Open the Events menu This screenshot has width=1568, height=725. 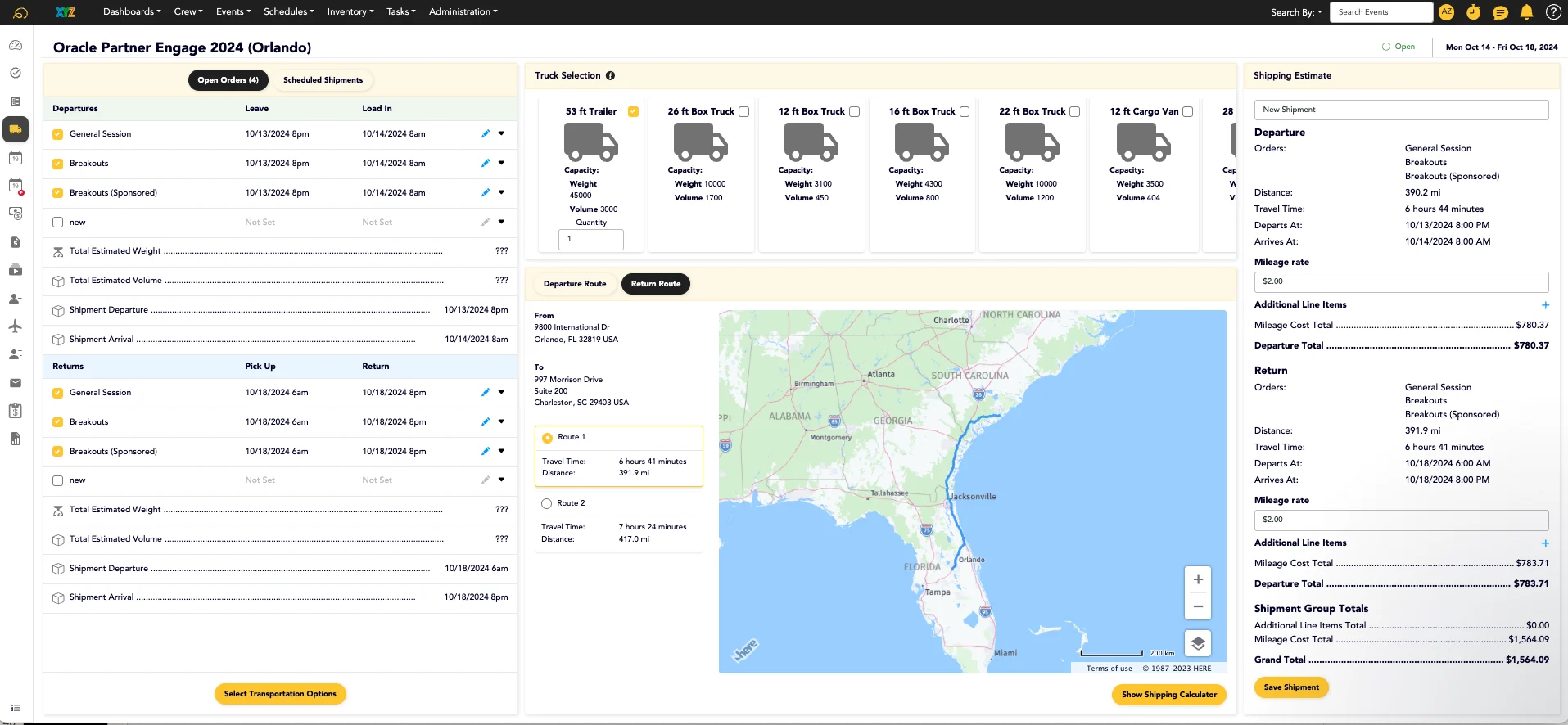(233, 11)
